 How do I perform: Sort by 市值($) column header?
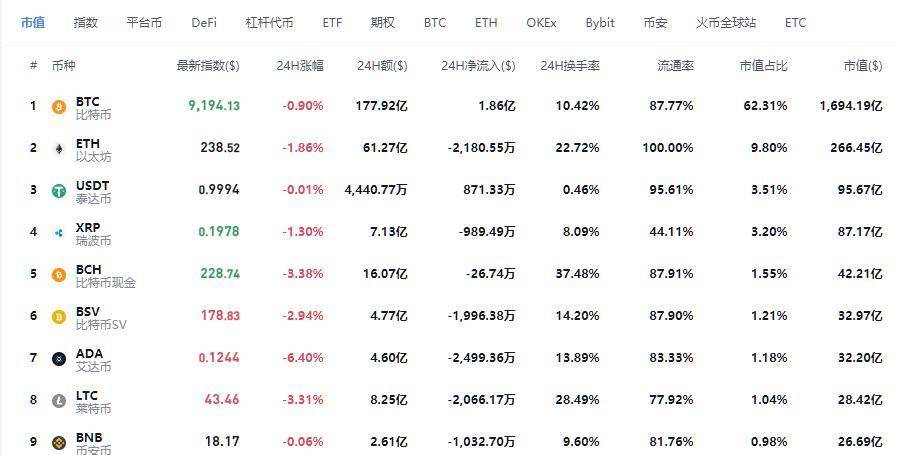[862, 66]
